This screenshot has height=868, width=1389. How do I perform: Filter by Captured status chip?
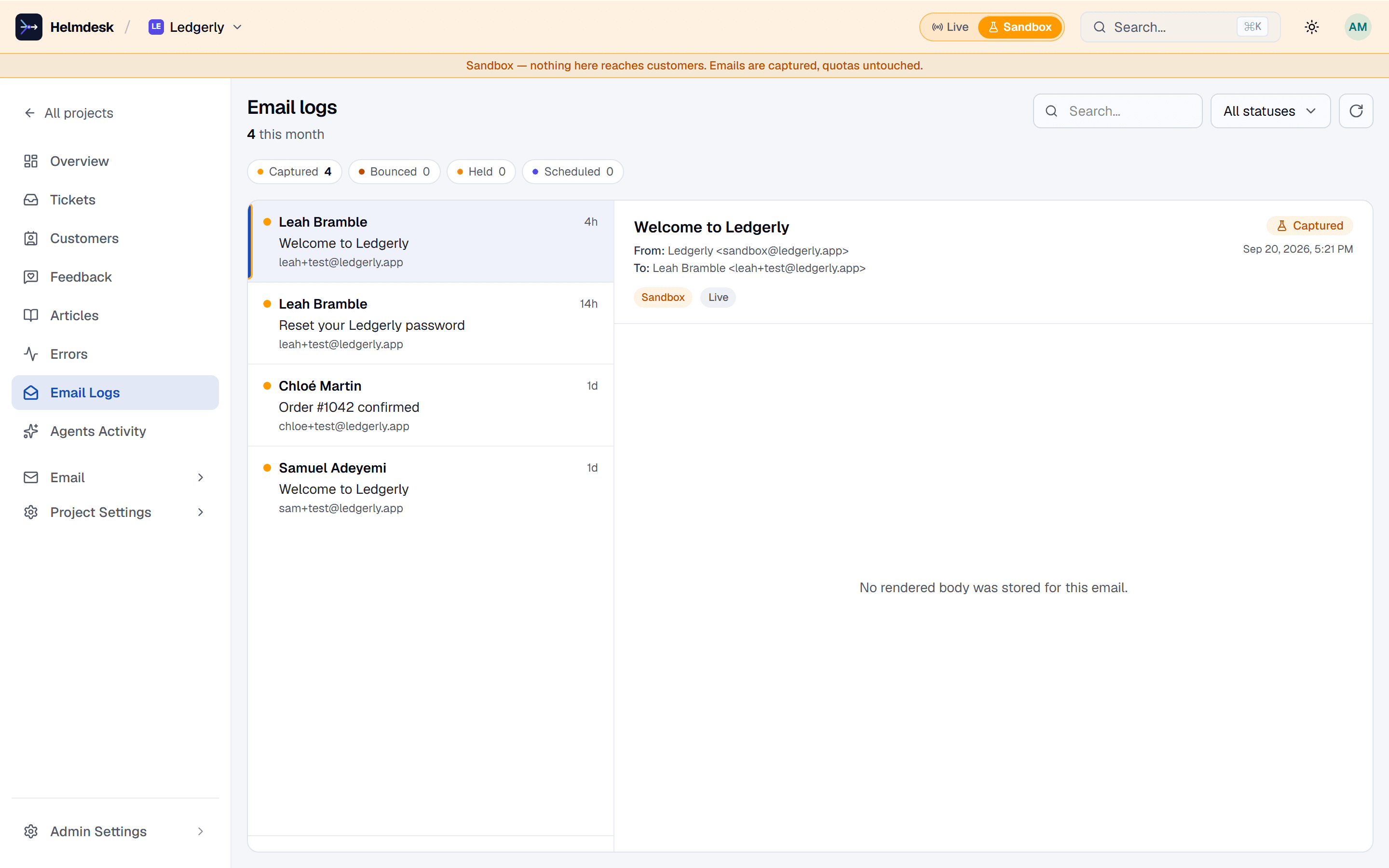295,172
